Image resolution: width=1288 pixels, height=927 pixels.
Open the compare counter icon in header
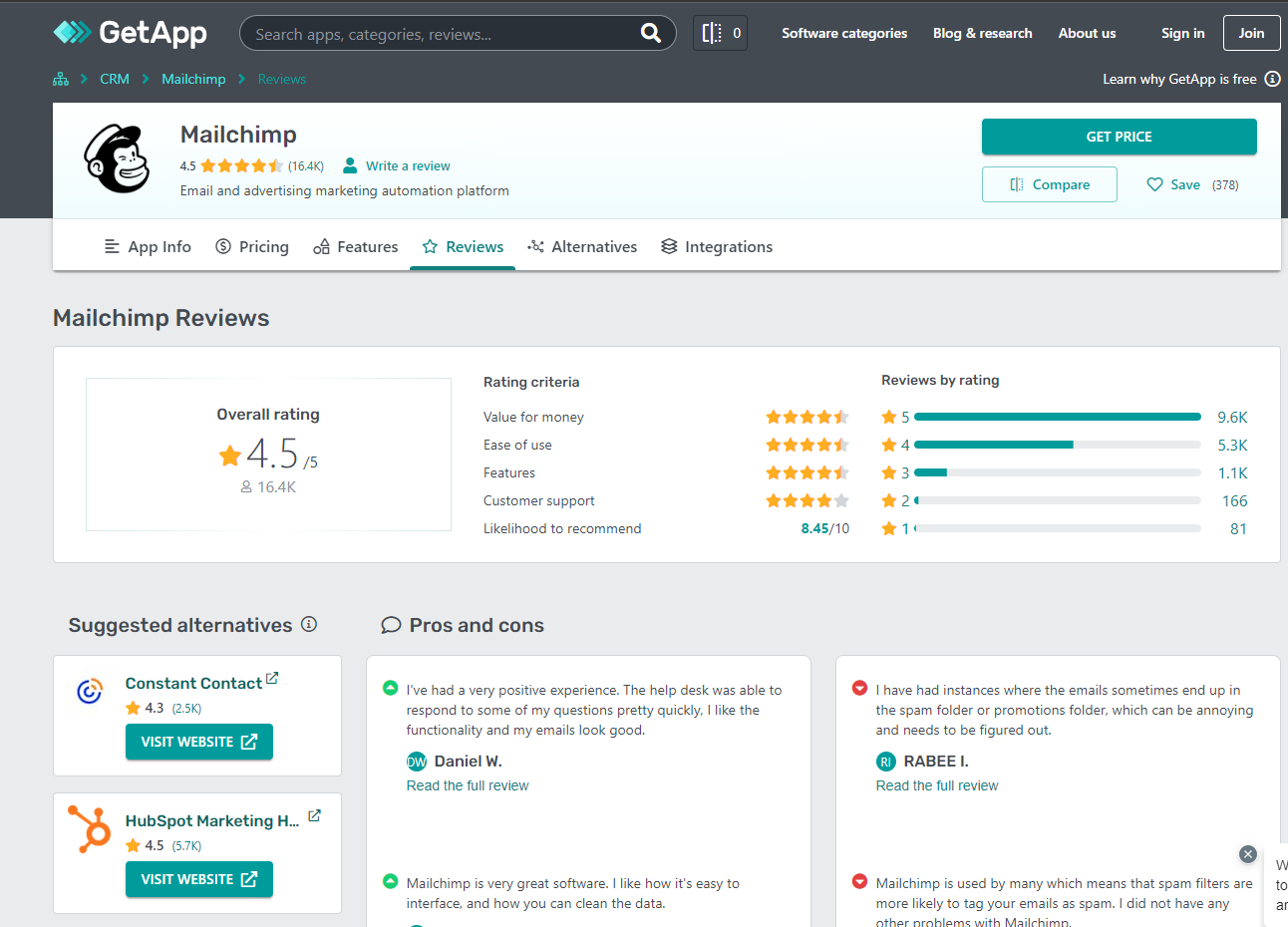(x=720, y=33)
